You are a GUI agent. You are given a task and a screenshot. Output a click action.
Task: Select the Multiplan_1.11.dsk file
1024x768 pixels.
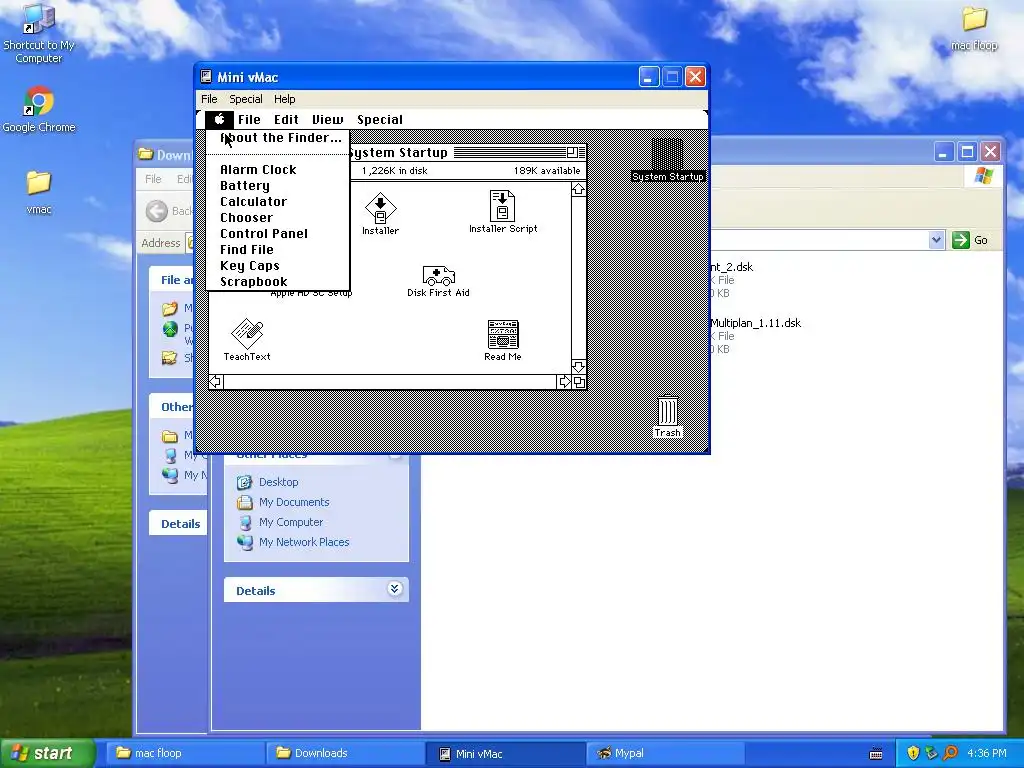click(755, 323)
